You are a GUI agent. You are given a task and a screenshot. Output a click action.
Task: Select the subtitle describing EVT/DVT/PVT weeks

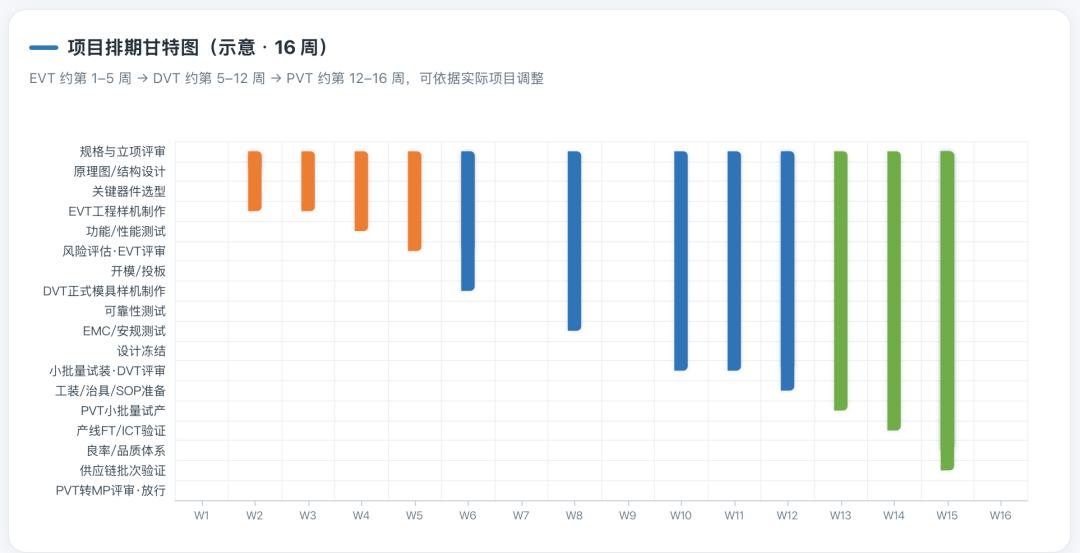point(287,79)
